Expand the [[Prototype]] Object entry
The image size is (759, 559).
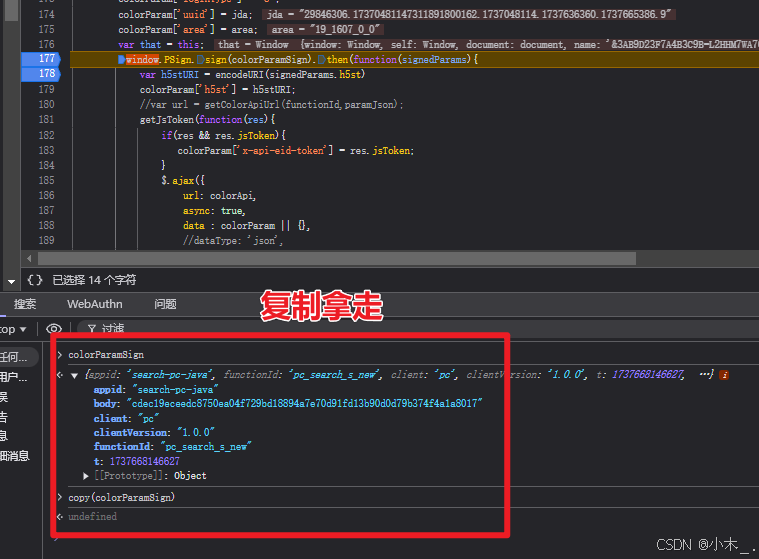[x=86, y=476]
